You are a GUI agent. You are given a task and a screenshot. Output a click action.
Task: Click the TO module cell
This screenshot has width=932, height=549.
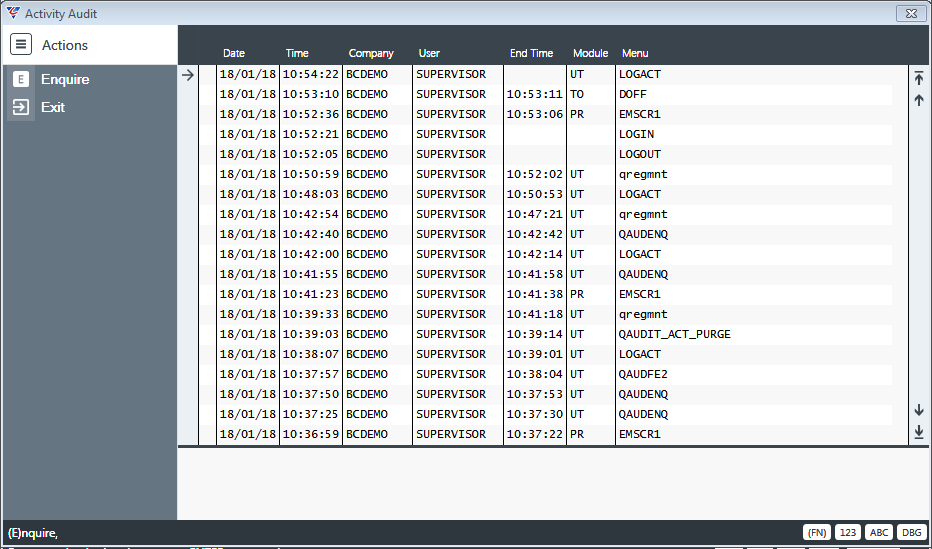(x=577, y=94)
